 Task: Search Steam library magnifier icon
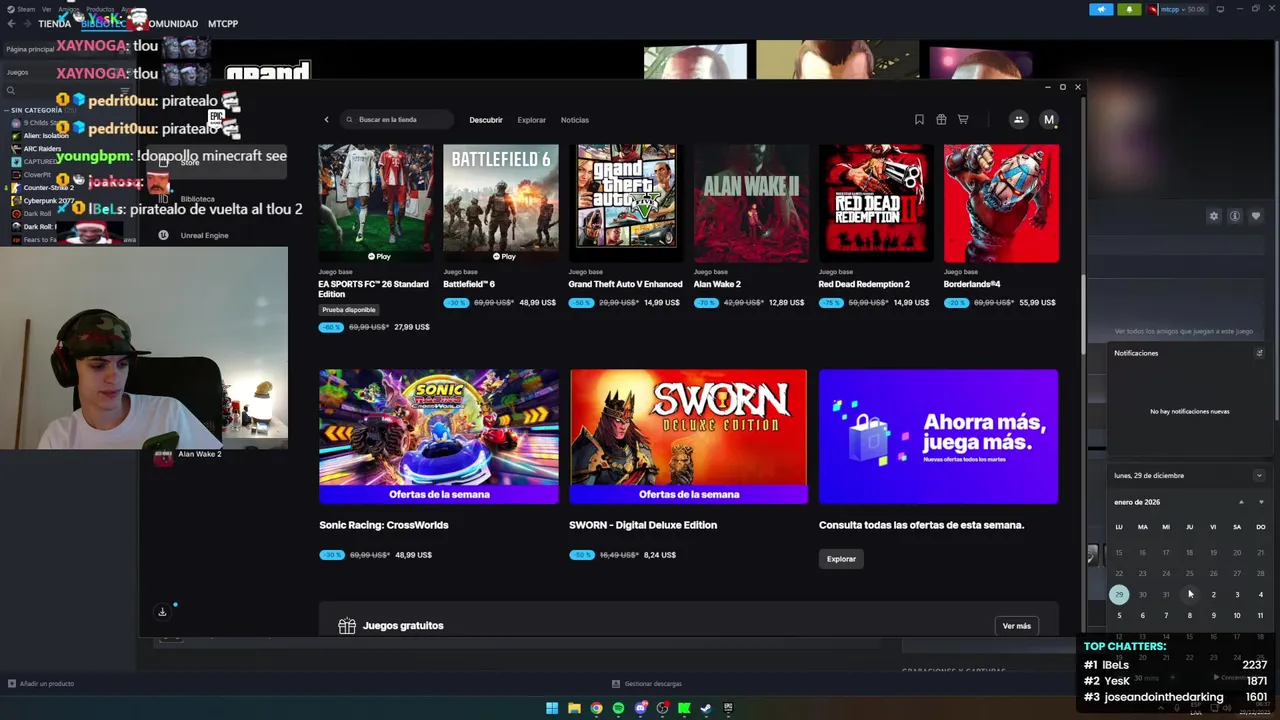point(11,91)
